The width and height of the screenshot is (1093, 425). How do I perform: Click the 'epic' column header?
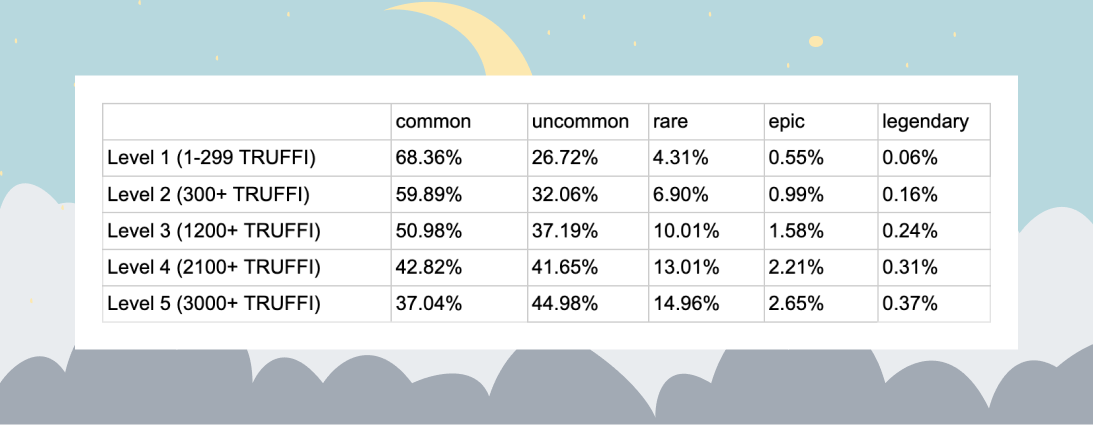[x=786, y=122]
